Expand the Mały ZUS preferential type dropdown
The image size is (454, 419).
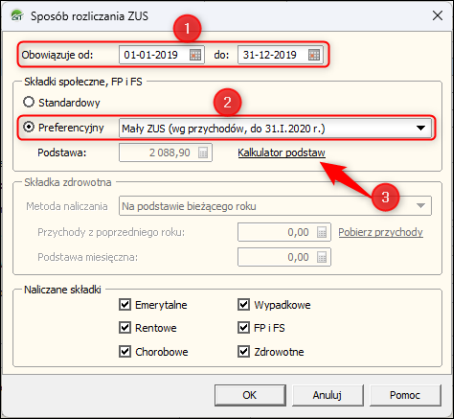421,128
